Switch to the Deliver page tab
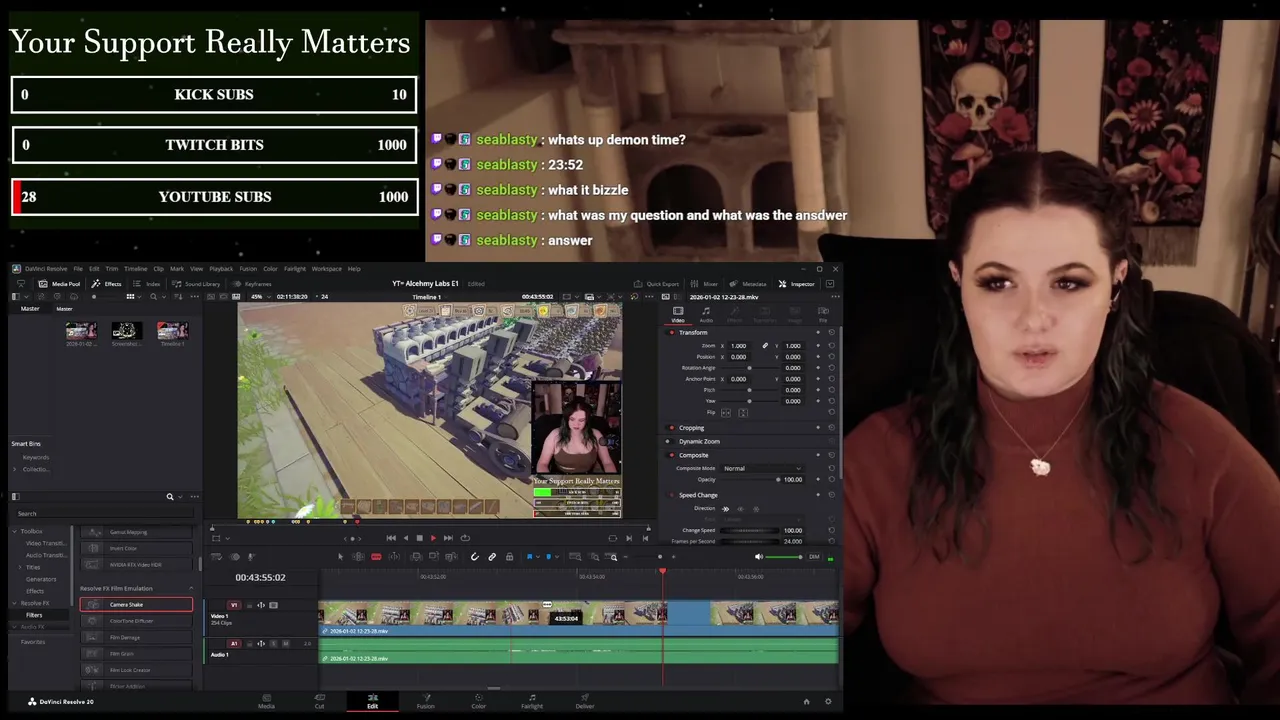 (585, 701)
